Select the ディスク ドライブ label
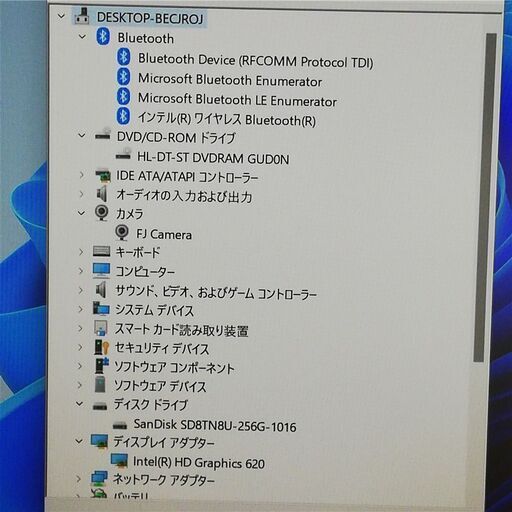 [151, 405]
